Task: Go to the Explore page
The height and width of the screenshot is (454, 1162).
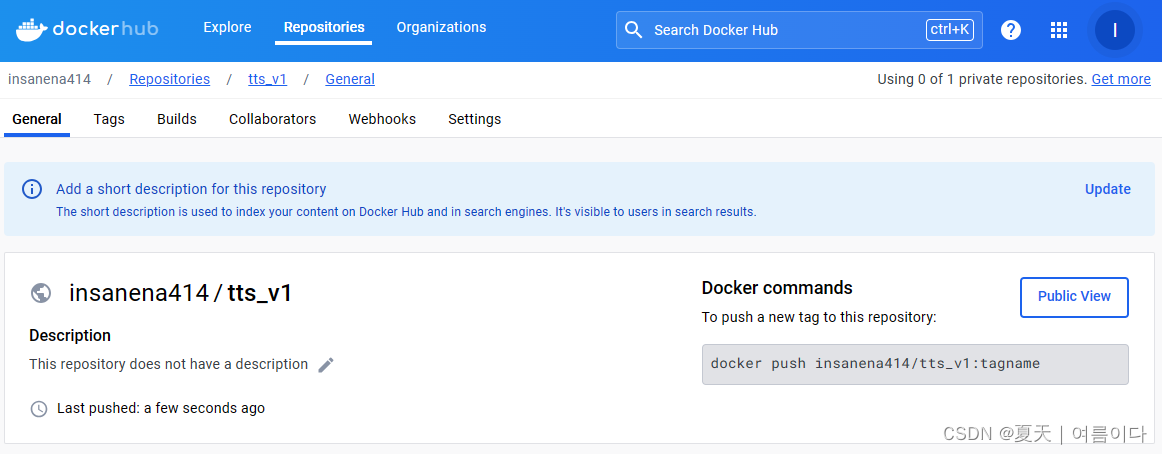Action: tap(227, 28)
